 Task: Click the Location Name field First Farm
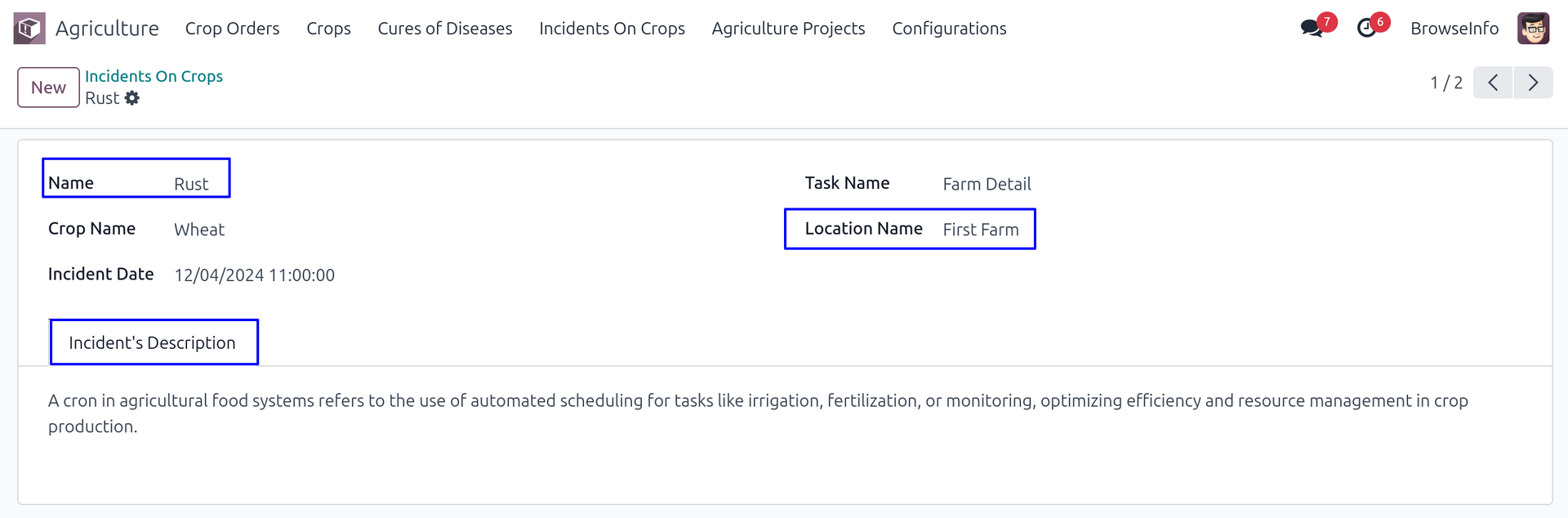[980, 230]
